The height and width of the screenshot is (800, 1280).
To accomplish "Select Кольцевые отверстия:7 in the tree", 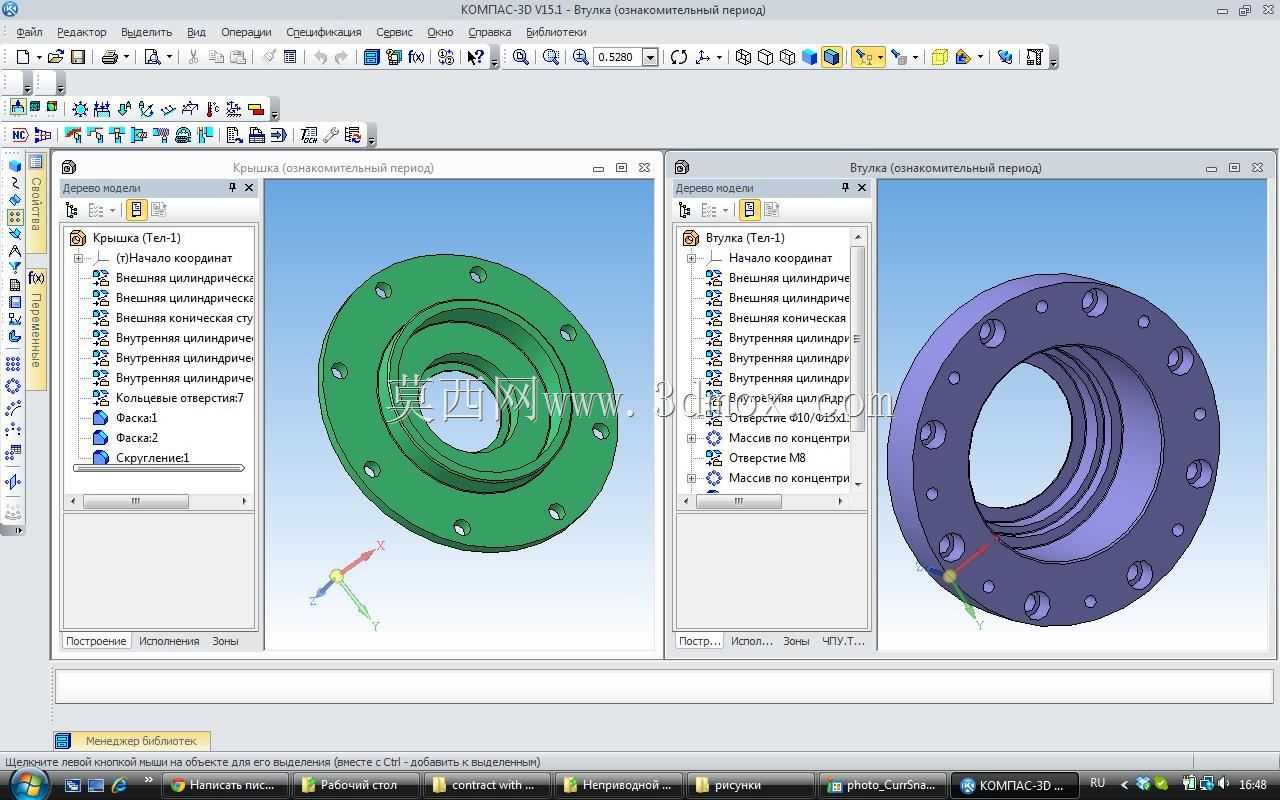I will pyautogui.click(x=180, y=398).
